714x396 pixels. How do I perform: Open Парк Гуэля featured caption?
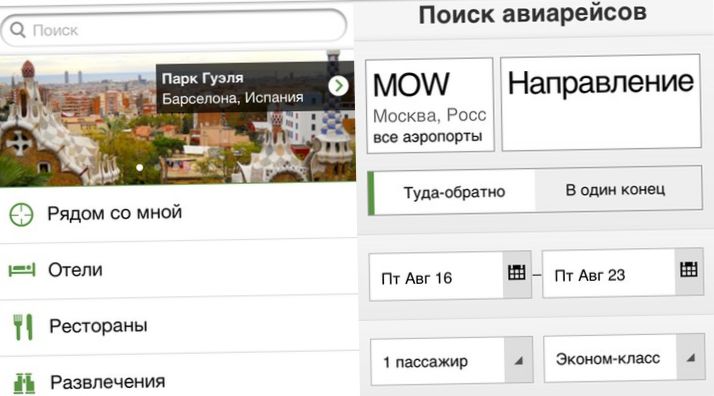click(x=255, y=87)
